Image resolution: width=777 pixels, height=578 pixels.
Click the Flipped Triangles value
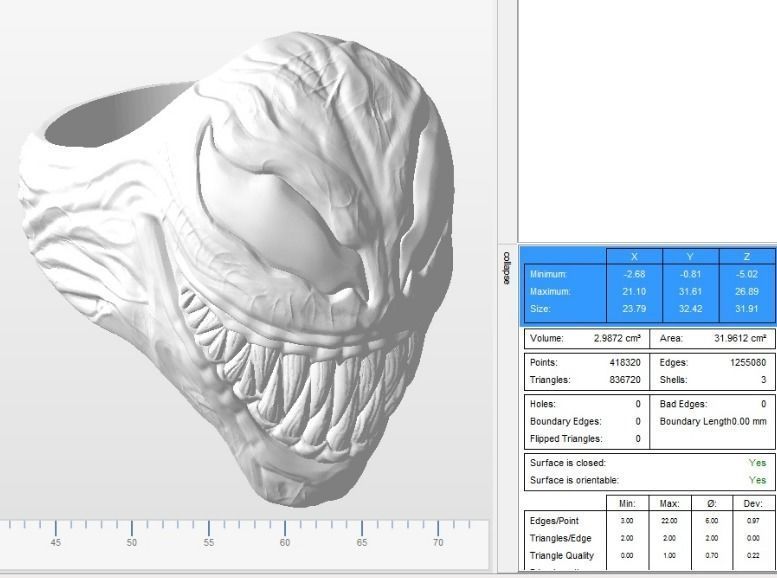638,439
